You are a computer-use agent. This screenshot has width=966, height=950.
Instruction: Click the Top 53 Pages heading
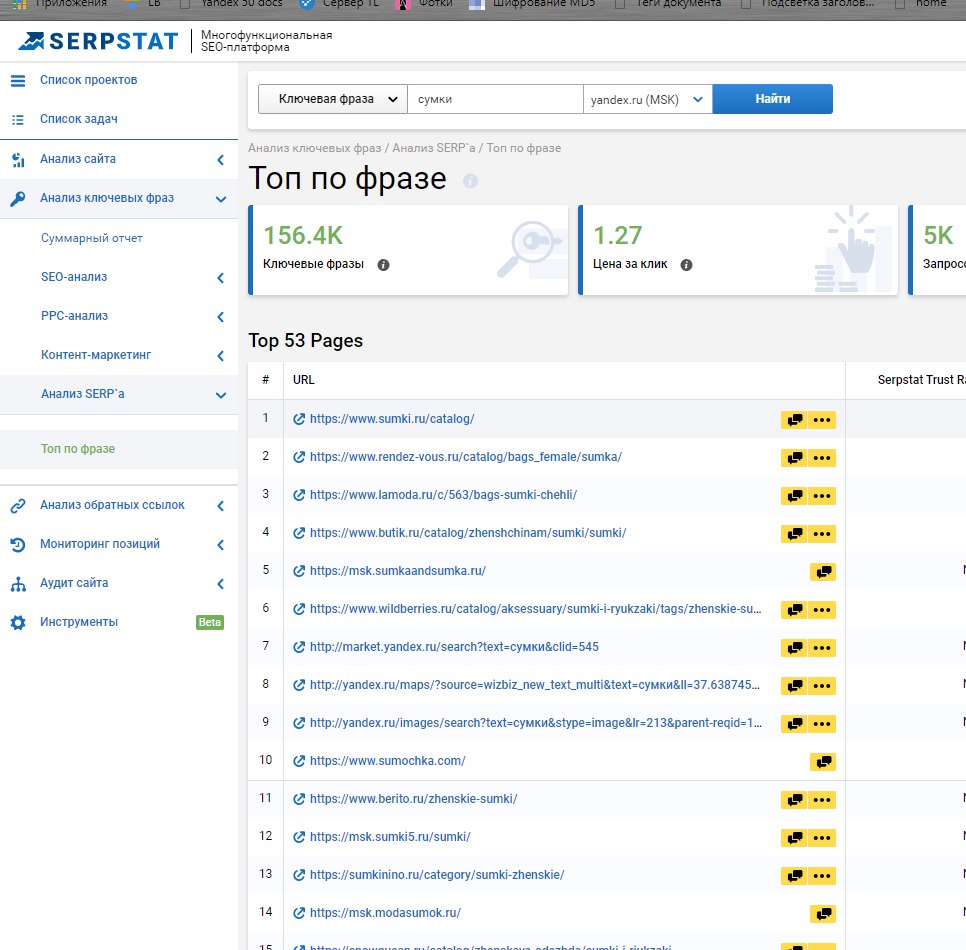point(306,341)
